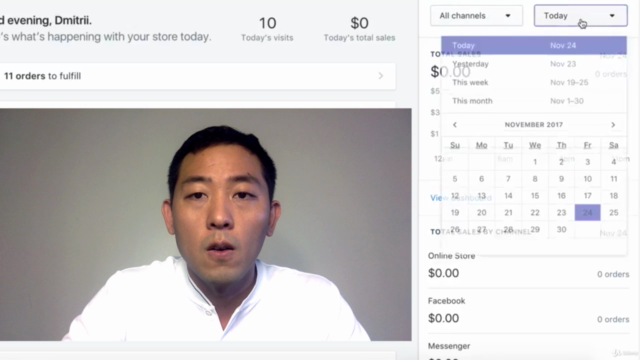This screenshot has width=640, height=360.
Task: Pick November 5 in the calendar
Action: click(x=455, y=179)
